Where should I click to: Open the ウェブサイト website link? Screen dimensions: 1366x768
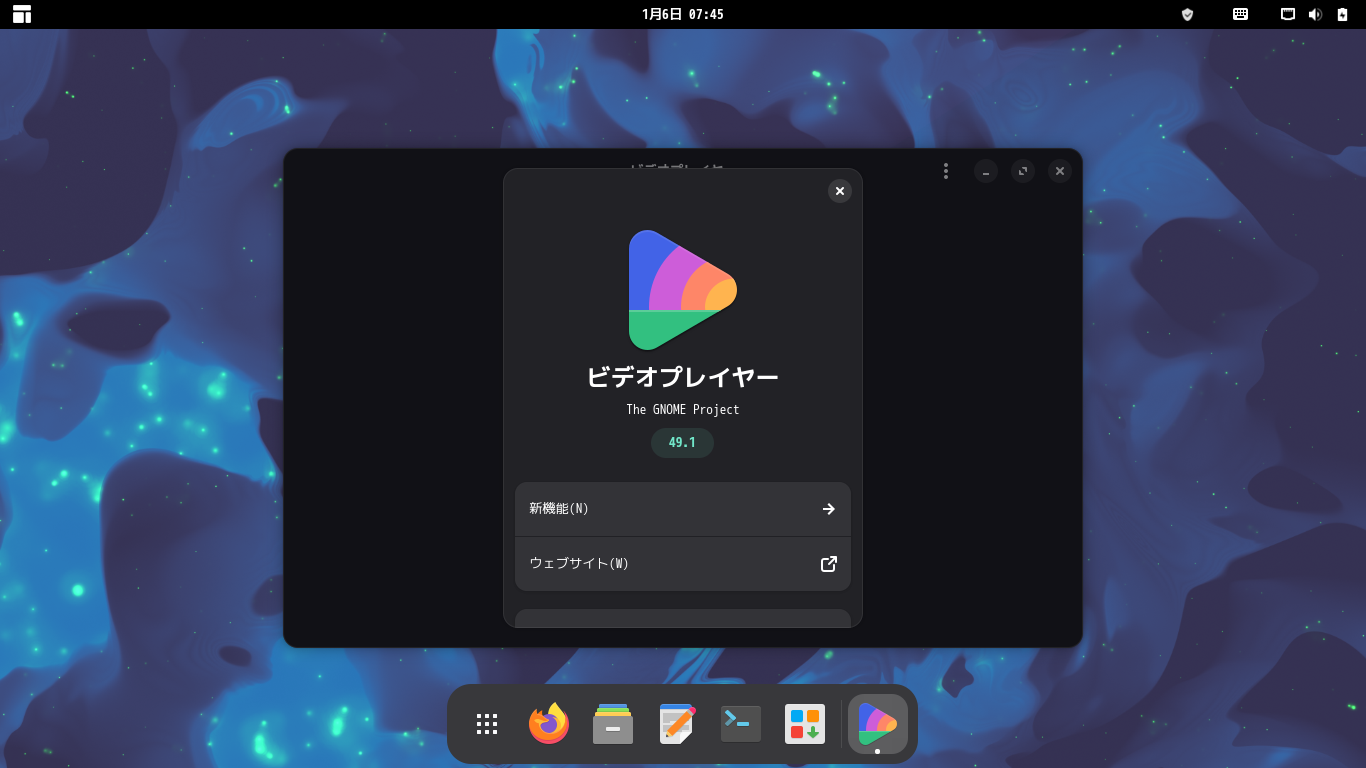tap(683, 563)
